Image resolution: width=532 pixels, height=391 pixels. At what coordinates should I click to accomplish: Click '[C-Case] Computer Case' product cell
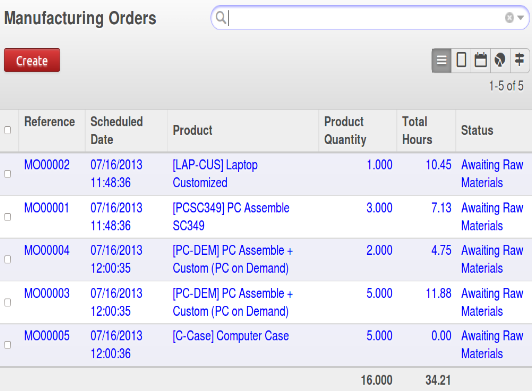coord(231,336)
